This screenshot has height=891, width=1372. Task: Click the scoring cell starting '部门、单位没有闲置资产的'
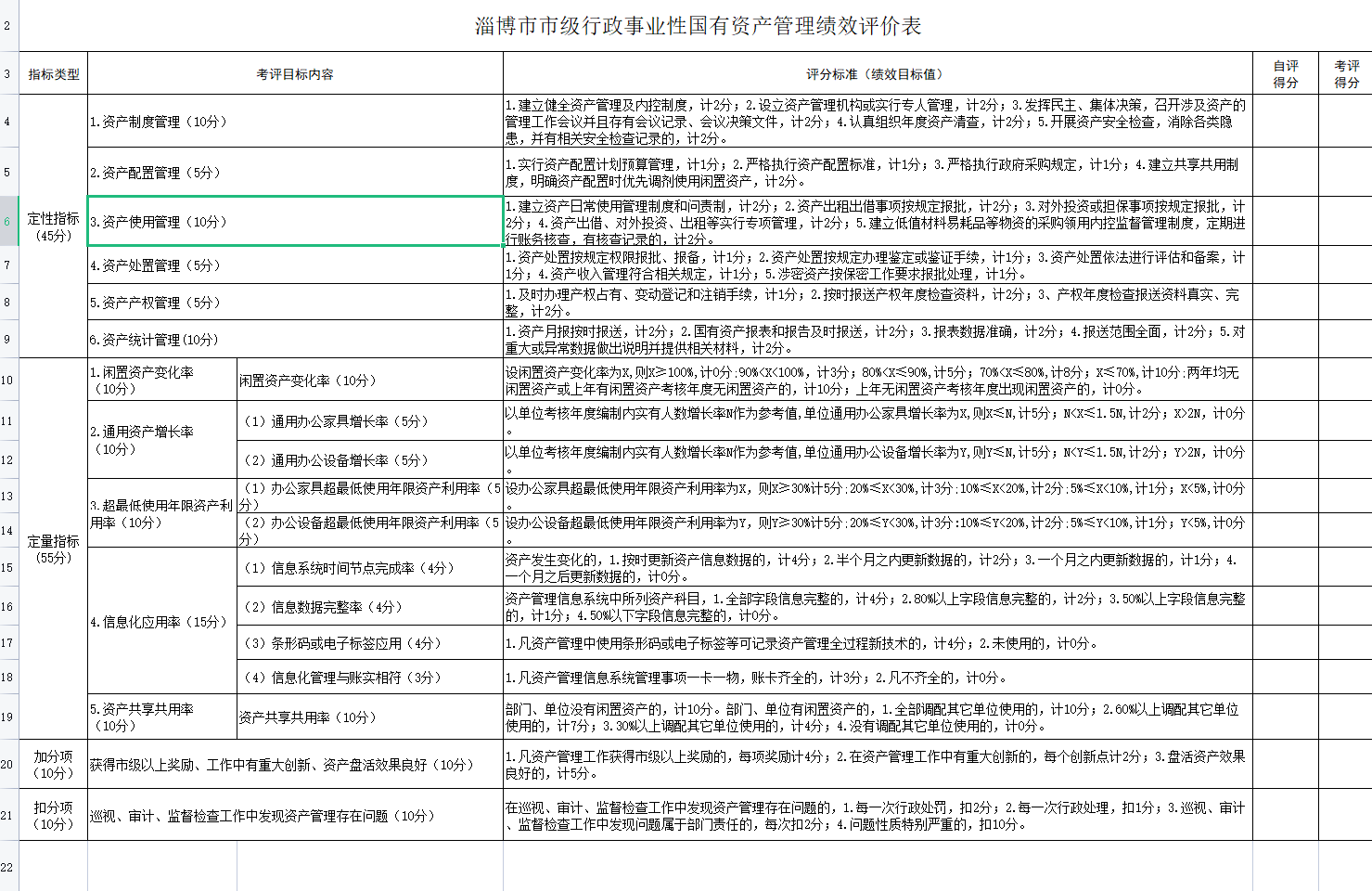[878, 717]
